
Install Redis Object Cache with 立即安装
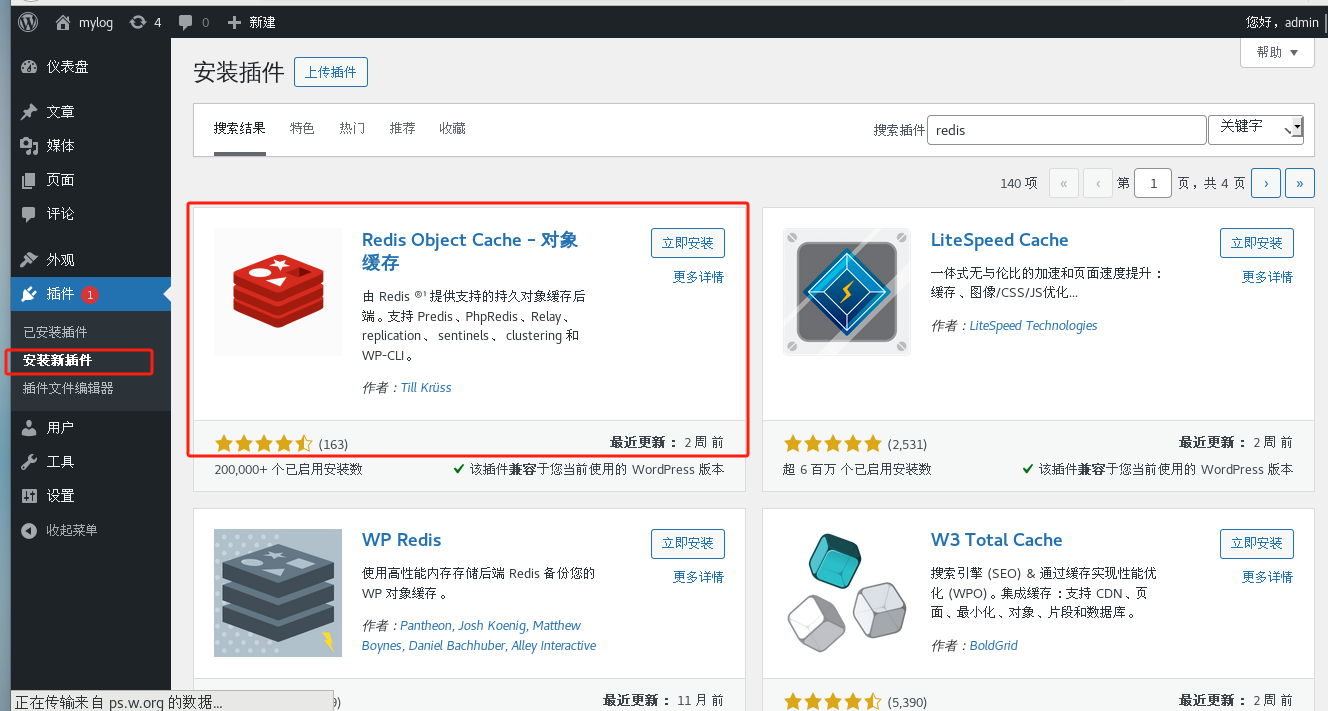click(688, 243)
